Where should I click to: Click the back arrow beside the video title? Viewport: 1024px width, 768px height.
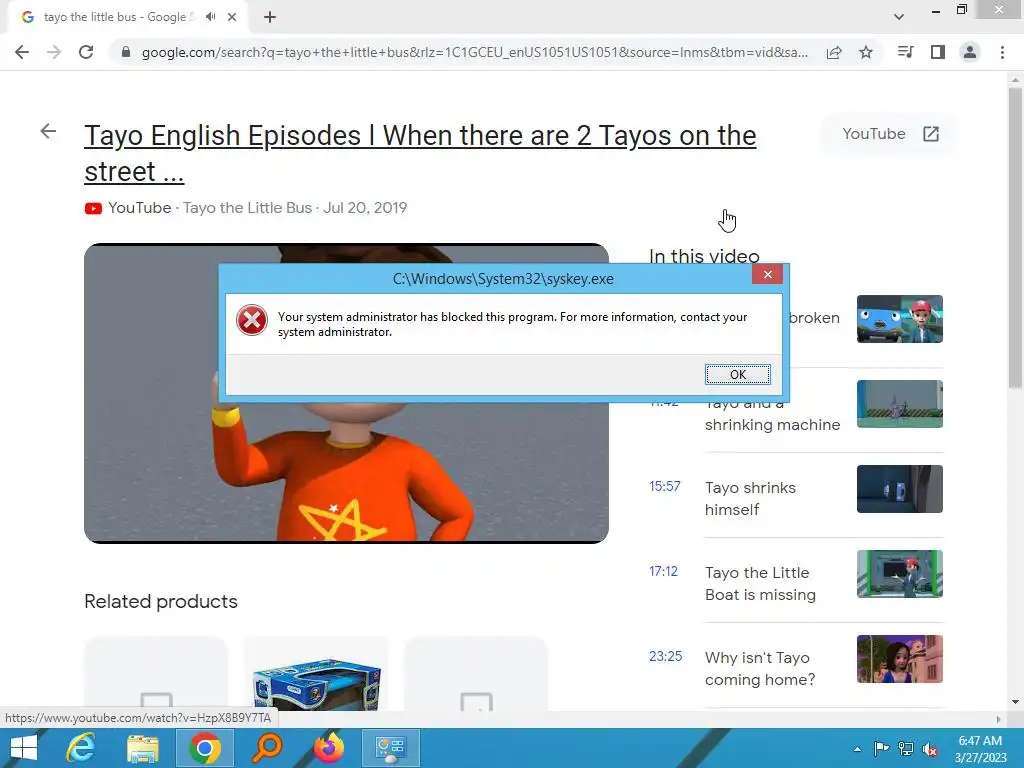(48, 131)
